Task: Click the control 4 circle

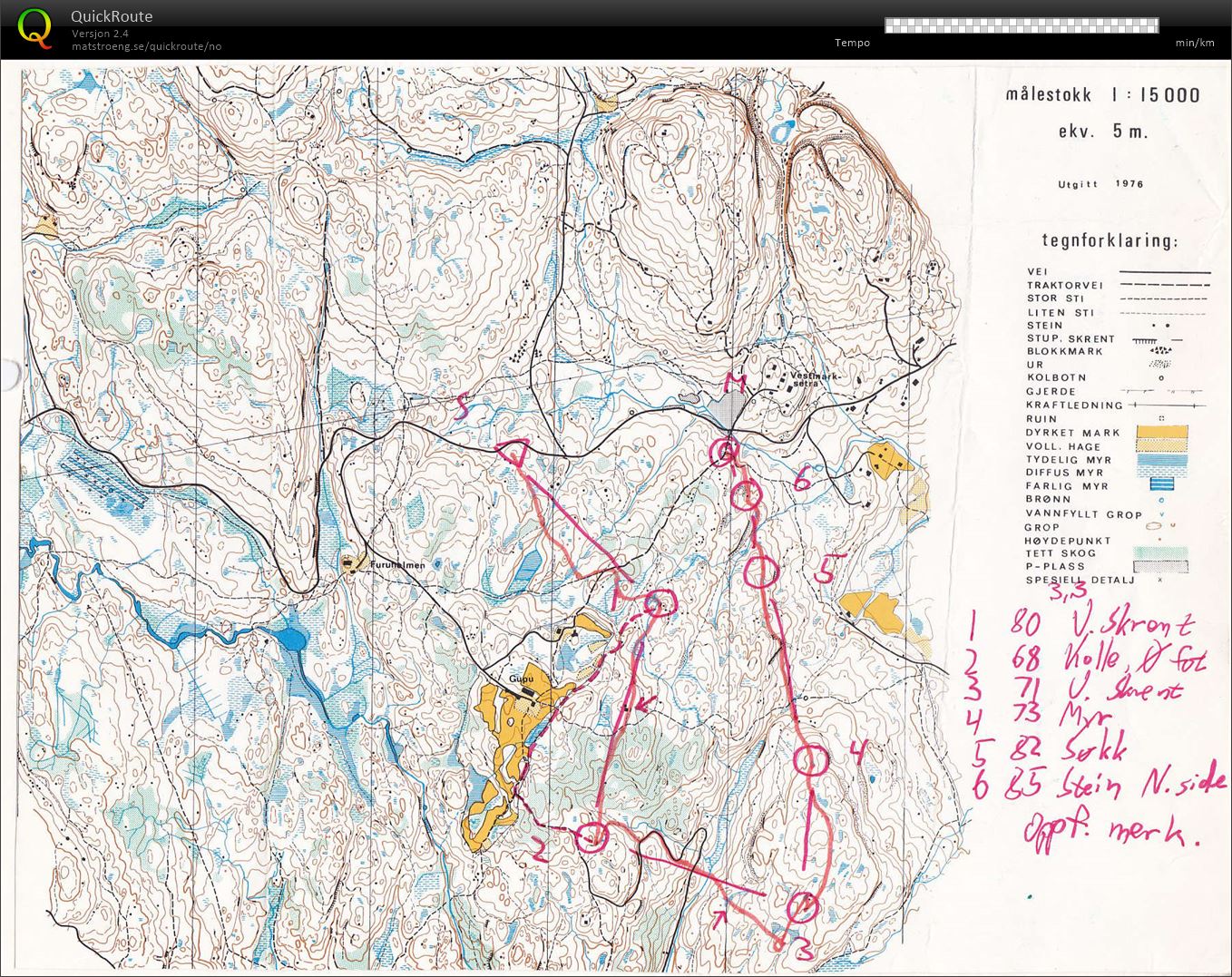Action: pyautogui.click(x=812, y=760)
